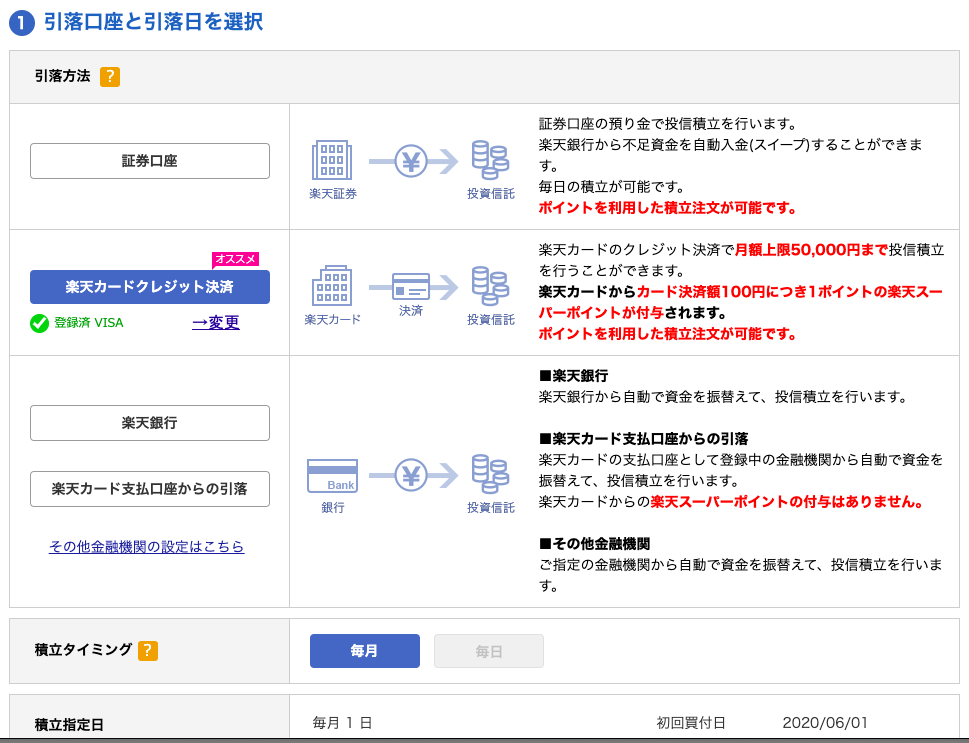Viewport: 969px width, 743px height.
Task: Click the yen icon in 証券口座 row
Action: click(x=411, y=161)
